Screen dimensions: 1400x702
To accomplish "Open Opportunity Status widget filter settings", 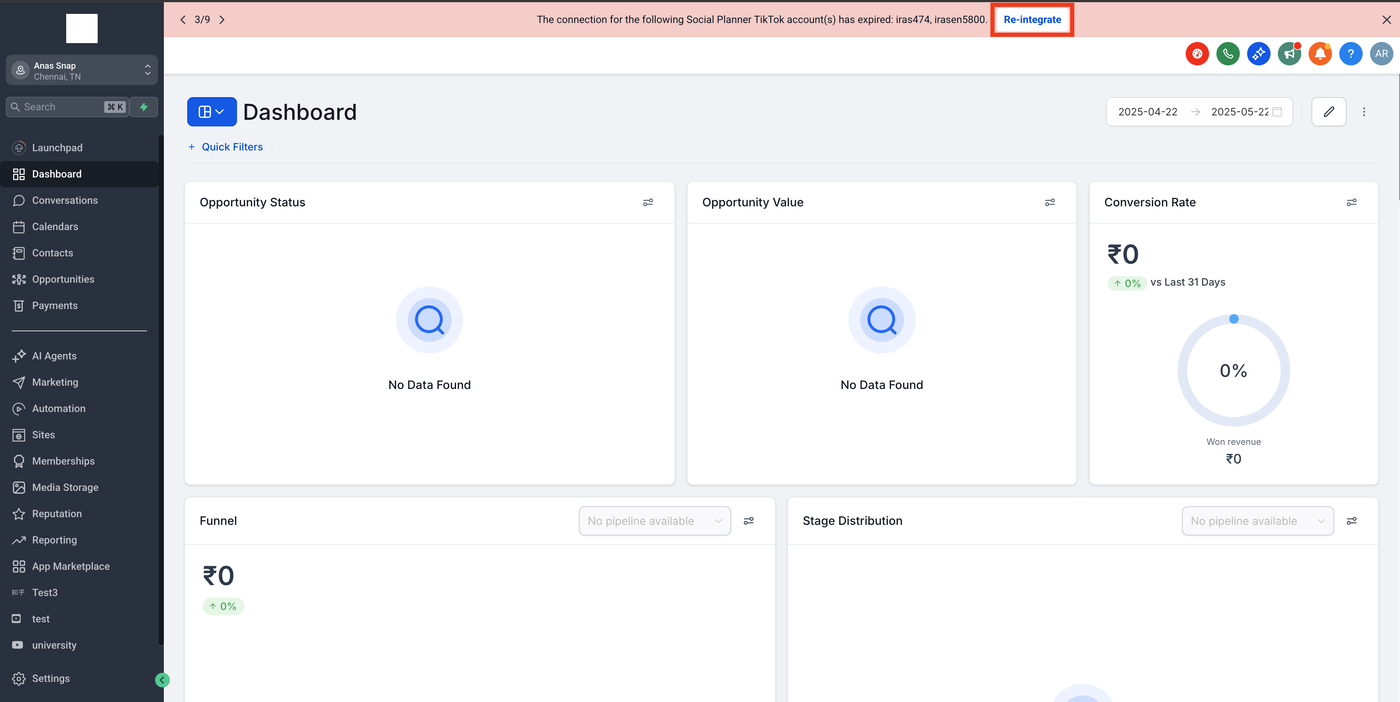I will coord(648,202).
